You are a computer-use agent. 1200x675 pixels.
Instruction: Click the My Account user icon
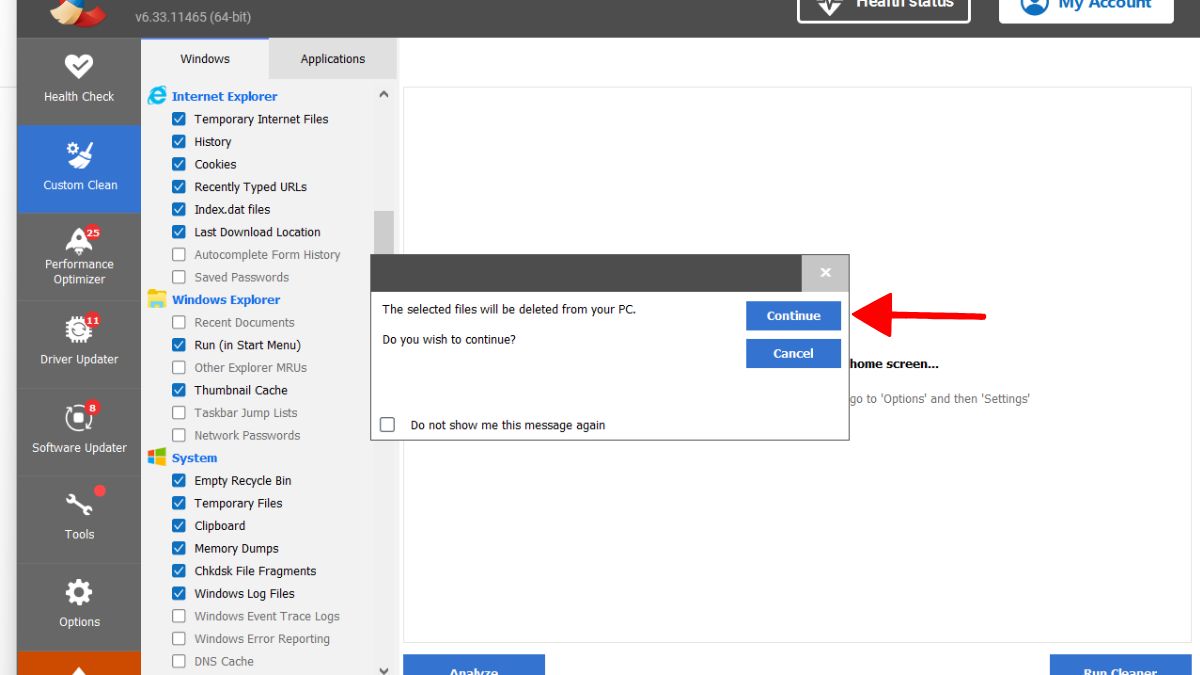(1034, 4)
